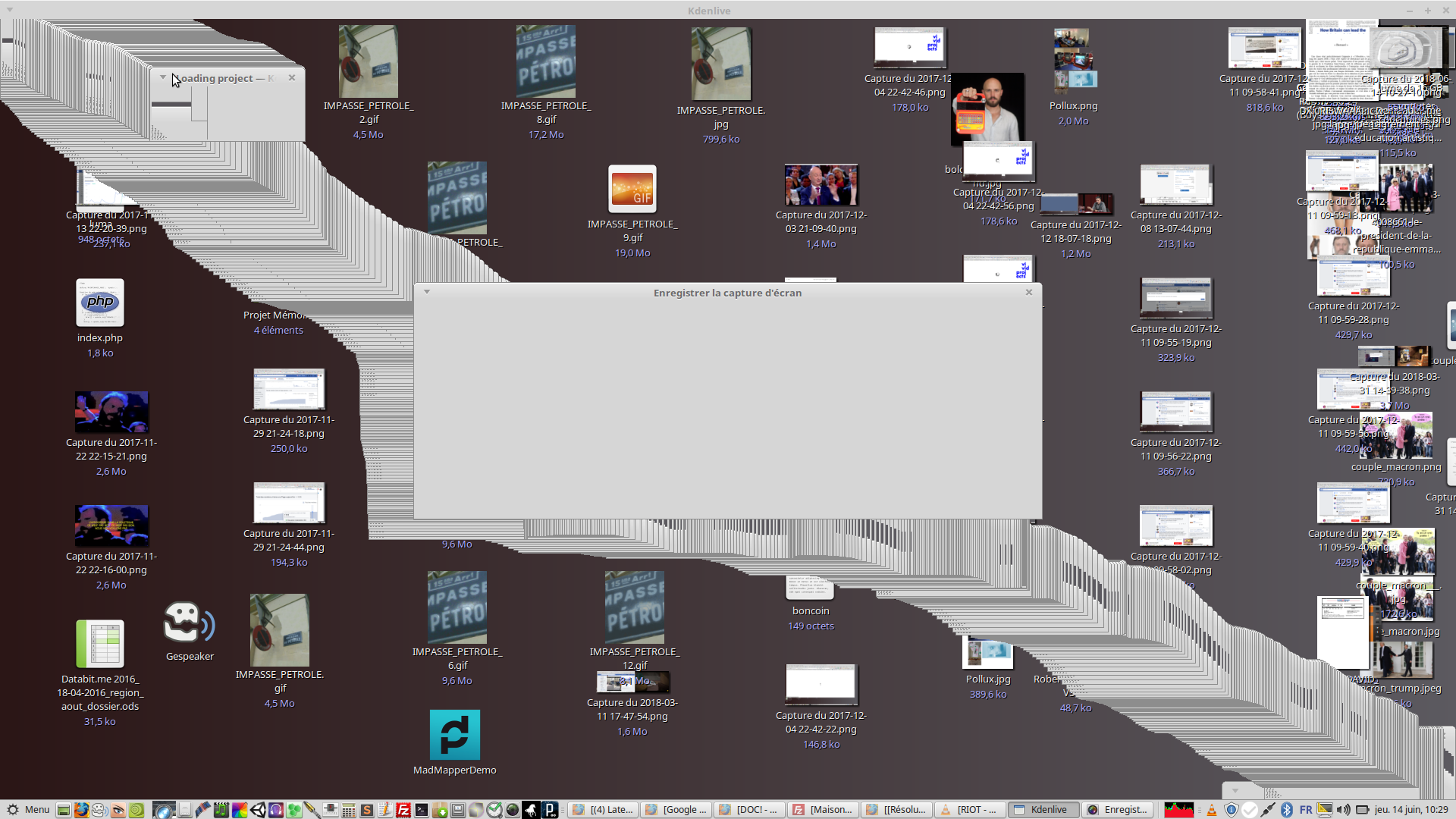
Task: Click the clock showing jeu. 14 juin
Action: (1410, 810)
